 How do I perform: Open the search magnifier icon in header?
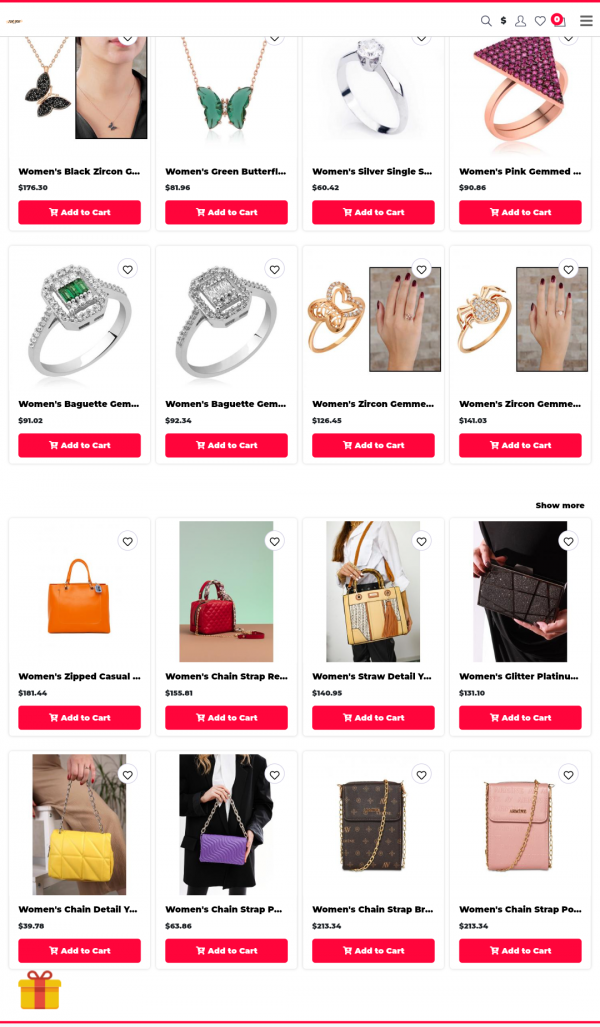point(486,21)
